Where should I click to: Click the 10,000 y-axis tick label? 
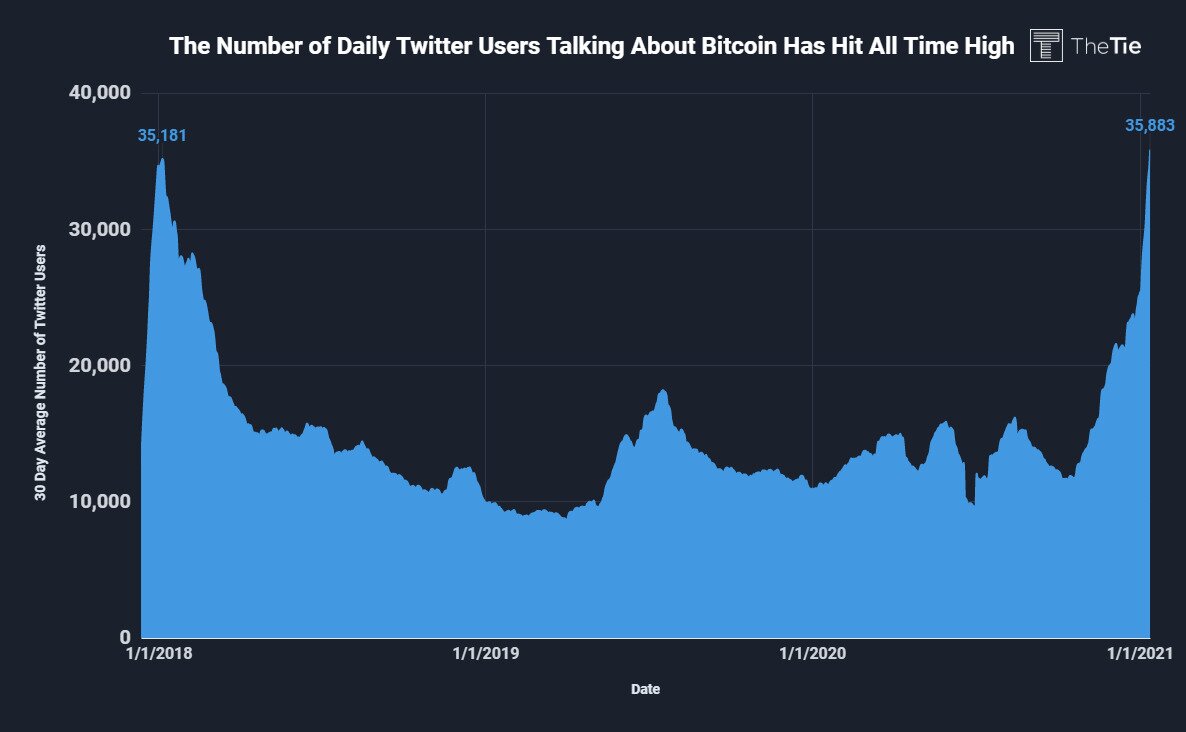tap(100, 501)
